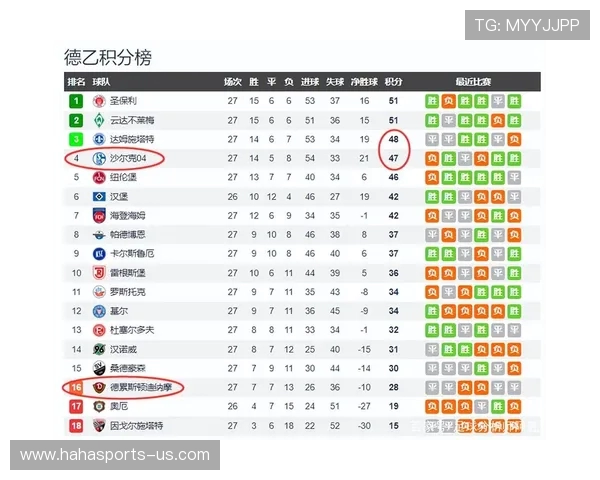Click the Werder Bremen (云达不莱梅) crest
This screenshot has height=480, width=600.
99,120
